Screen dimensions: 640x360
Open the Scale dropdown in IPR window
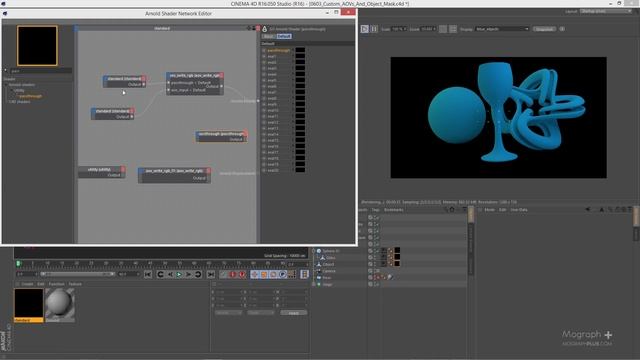[398, 29]
